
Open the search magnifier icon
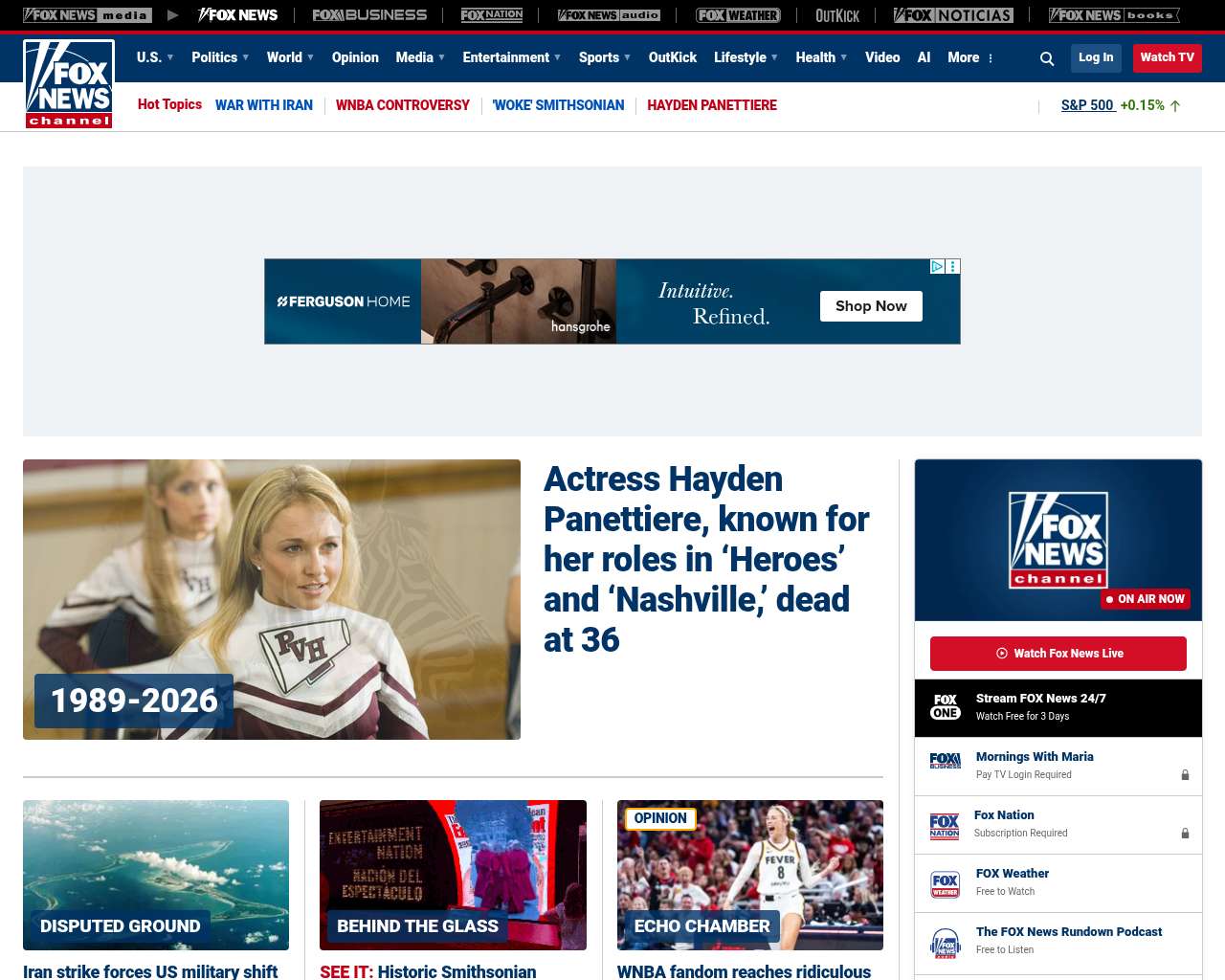(x=1047, y=58)
